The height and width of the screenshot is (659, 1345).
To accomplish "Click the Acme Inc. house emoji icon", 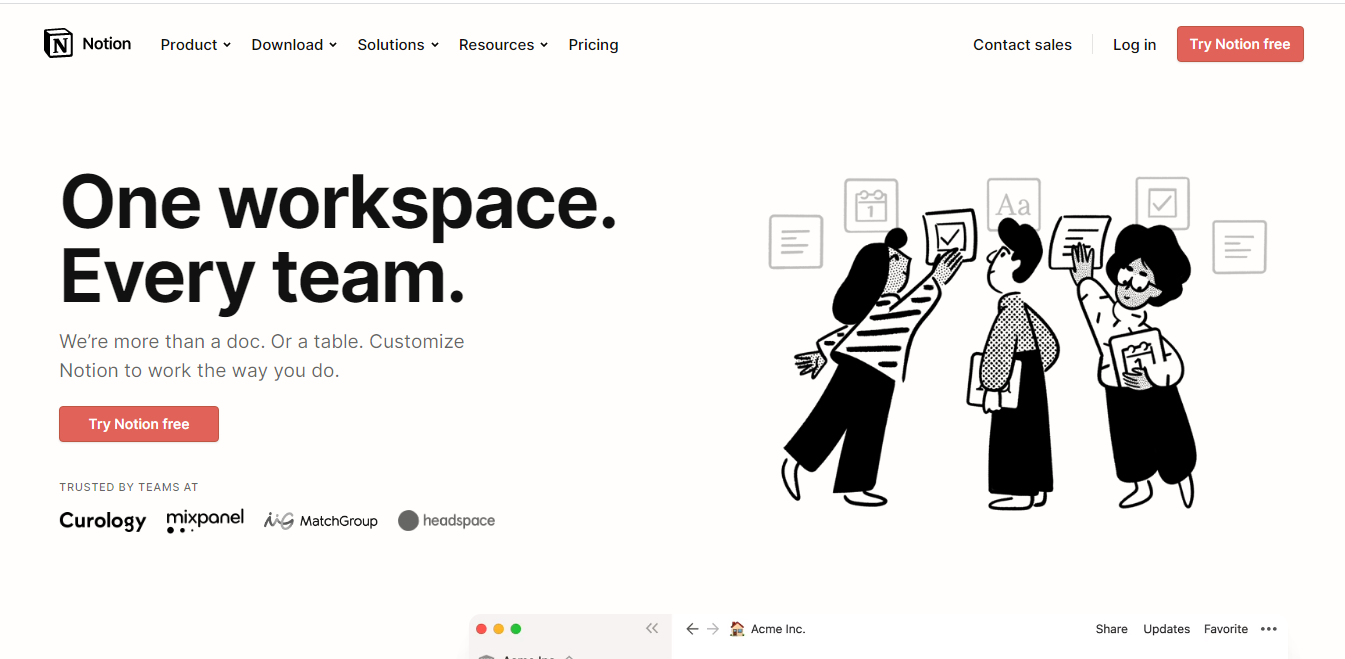I will pyautogui.click(x=737, y=628).
